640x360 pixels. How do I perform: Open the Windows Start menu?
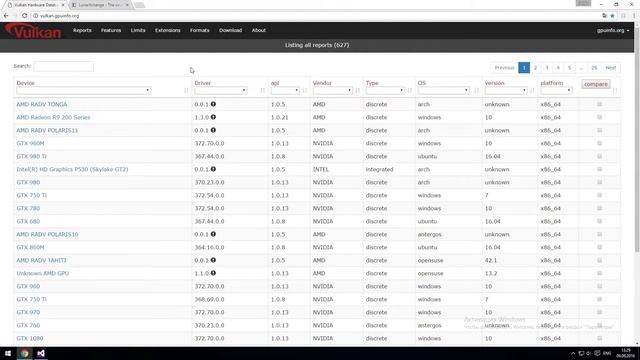point(8,353)
